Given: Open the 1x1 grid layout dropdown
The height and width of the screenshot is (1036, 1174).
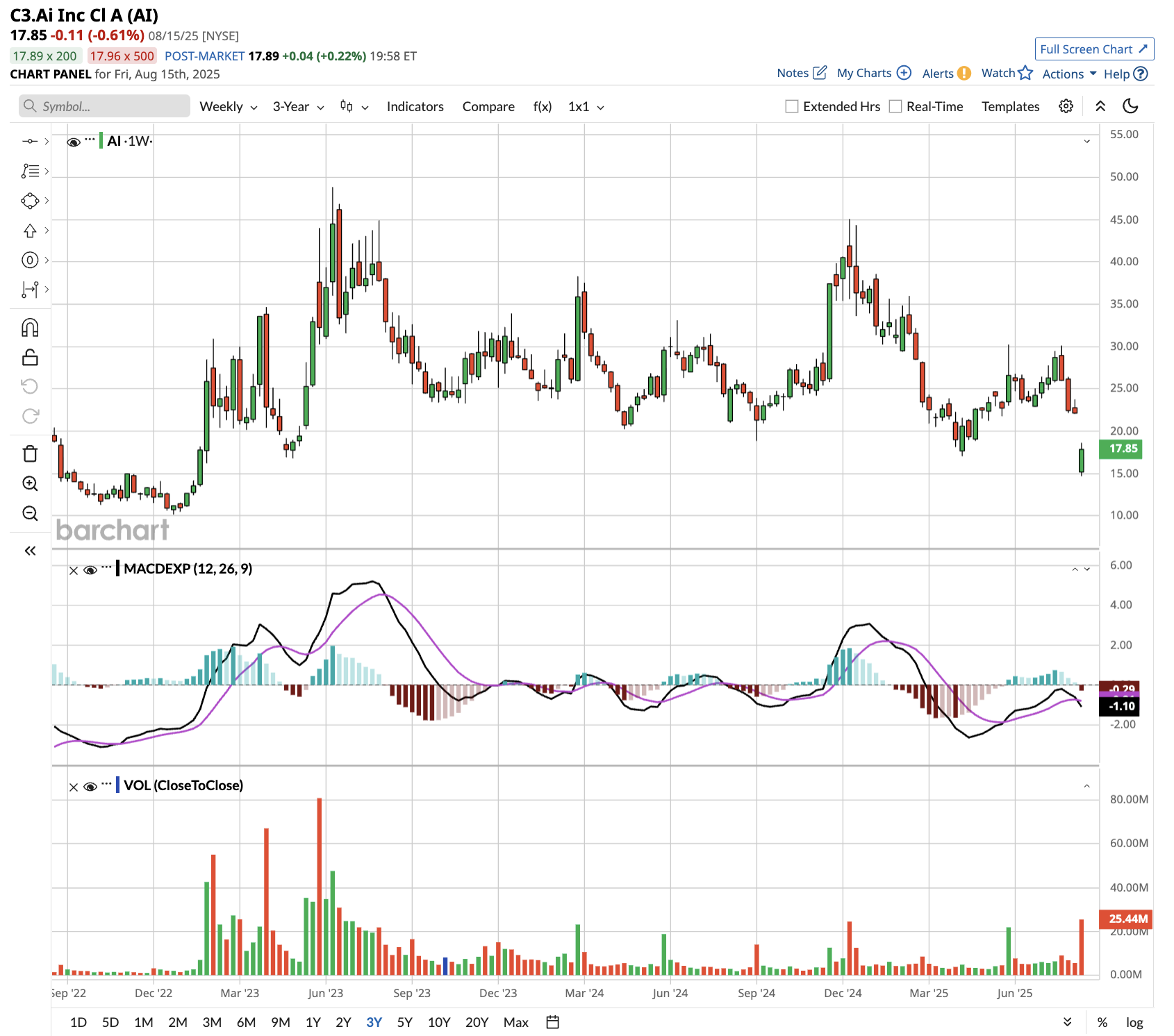Looking at the screenshot, I should [586, 106].
